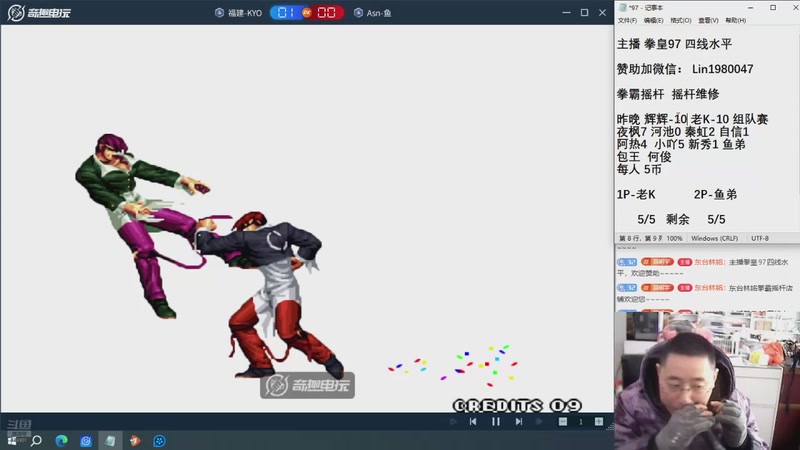Click the line '拳霸摇杆 摇杆维修' in Notepad
The image size is (800, 450).
pyautogui.click(x=668, y=94)
